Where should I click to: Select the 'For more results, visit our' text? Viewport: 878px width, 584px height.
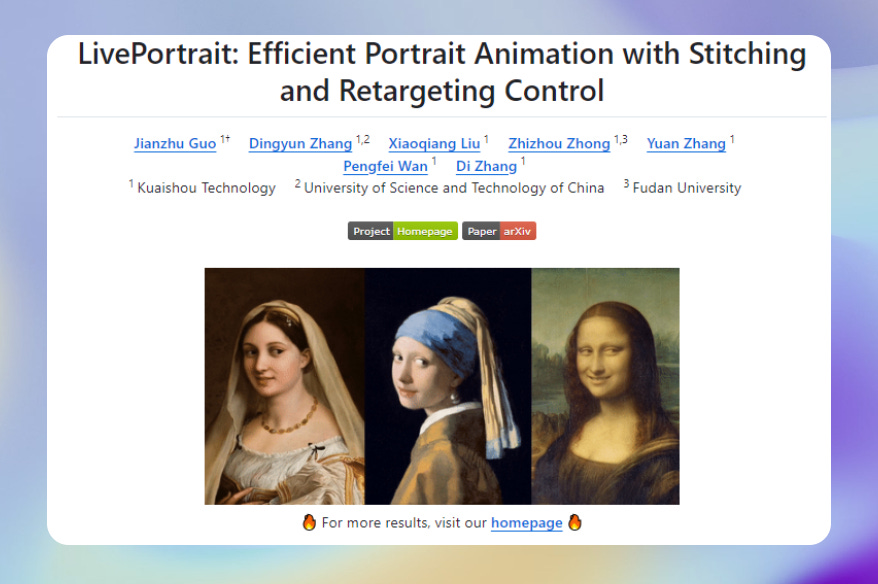404,522
